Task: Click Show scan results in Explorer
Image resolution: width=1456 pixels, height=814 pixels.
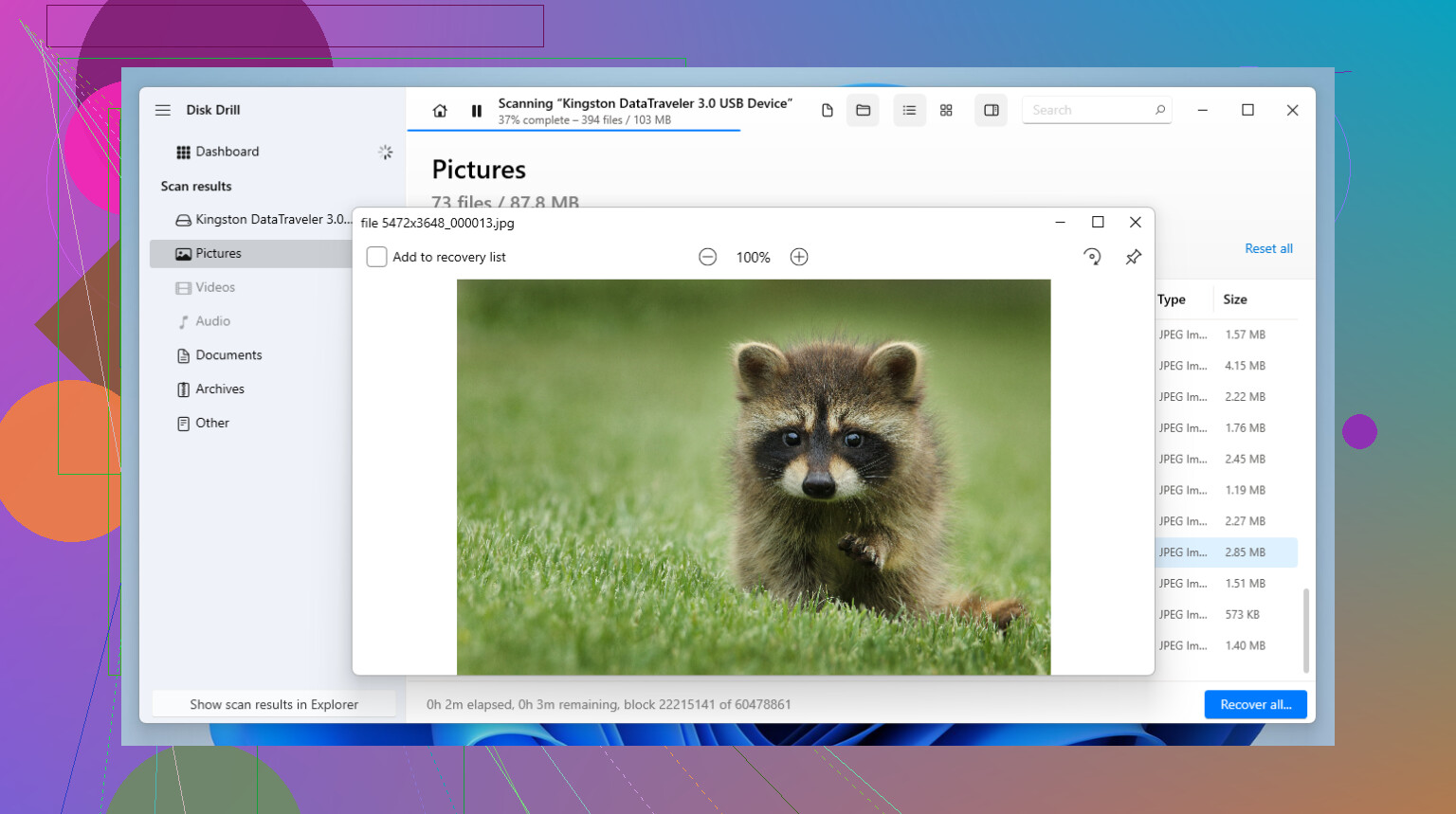Action: (x=274, y=704)
